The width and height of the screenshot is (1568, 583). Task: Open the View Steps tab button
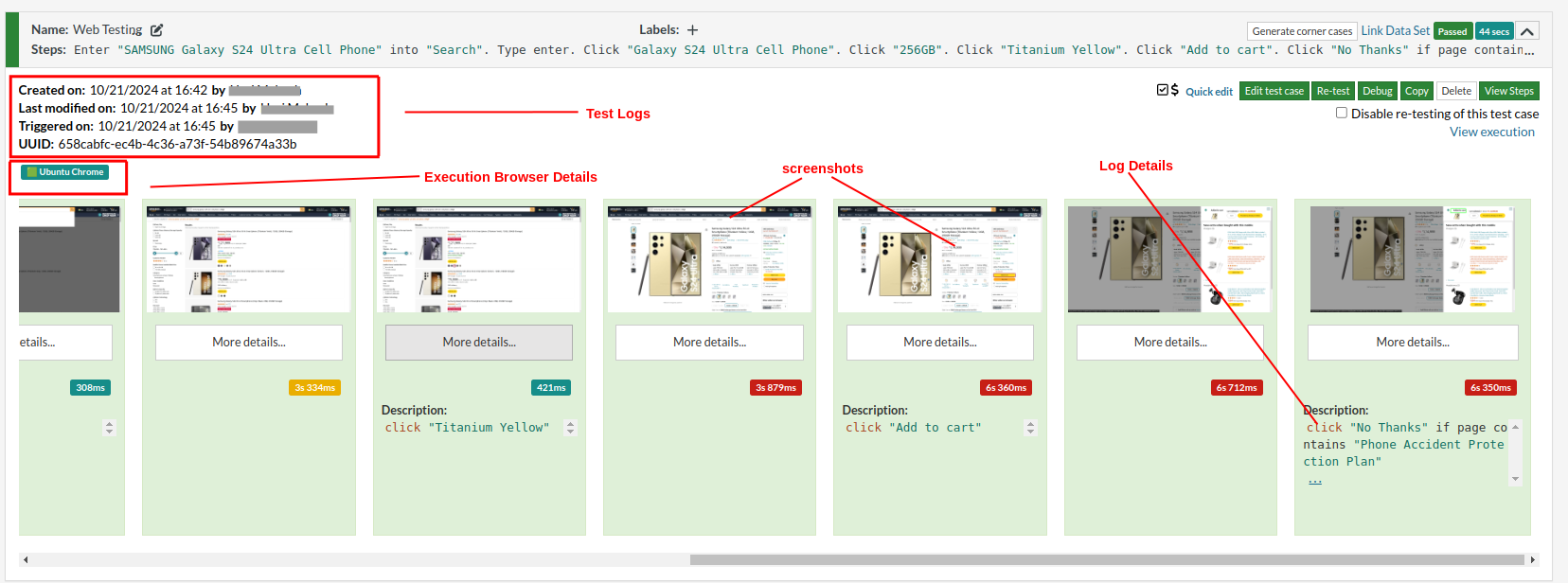click(1508, 91)
